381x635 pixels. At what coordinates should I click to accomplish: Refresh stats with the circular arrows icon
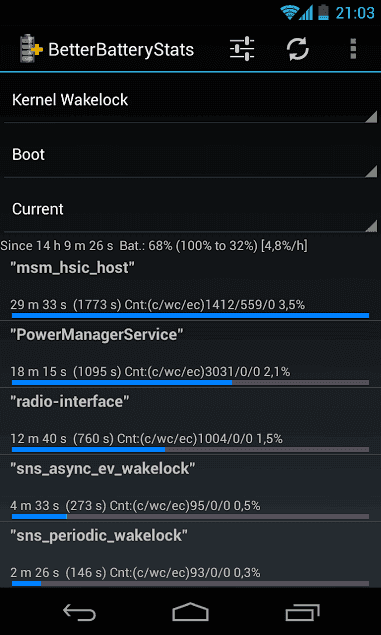[298, 49]
